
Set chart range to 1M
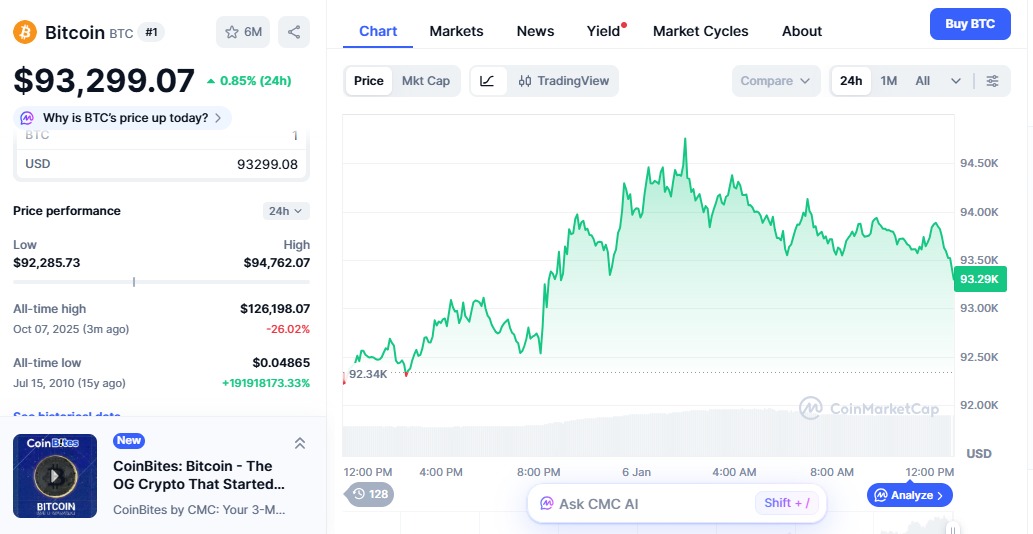(x=889, y=81)
